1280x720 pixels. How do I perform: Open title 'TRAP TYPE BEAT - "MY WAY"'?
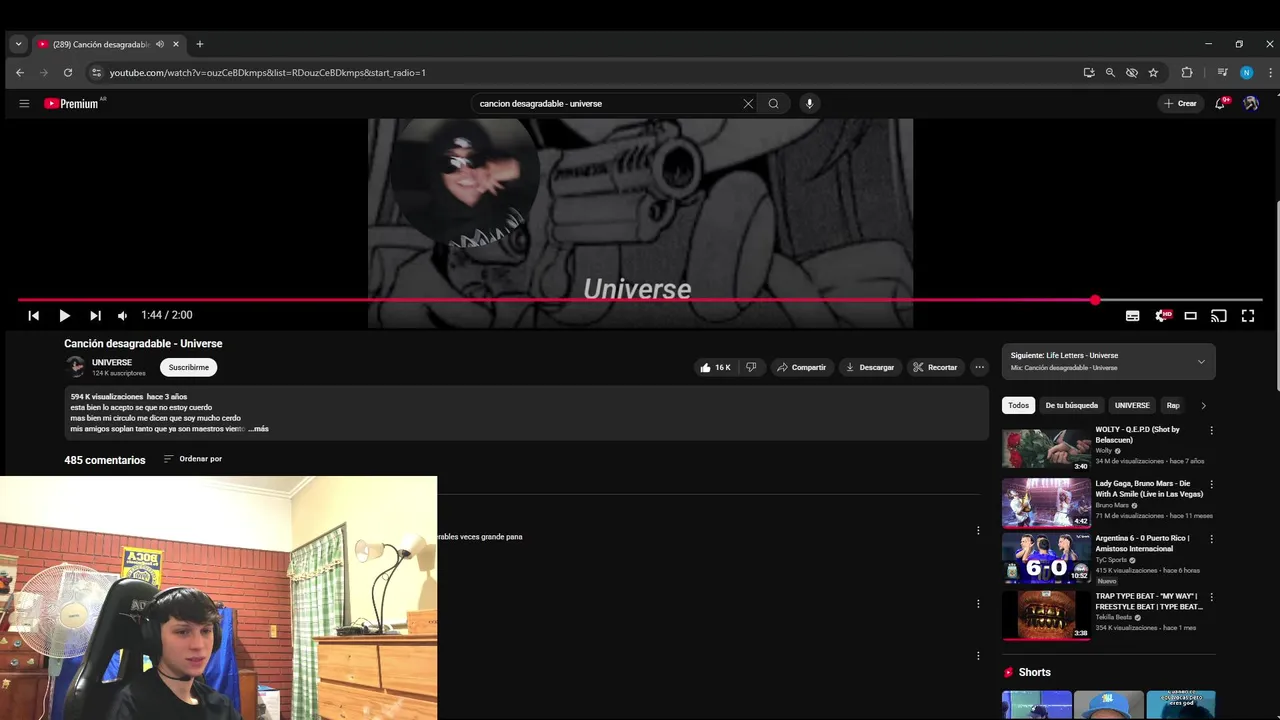point(1149,601)
